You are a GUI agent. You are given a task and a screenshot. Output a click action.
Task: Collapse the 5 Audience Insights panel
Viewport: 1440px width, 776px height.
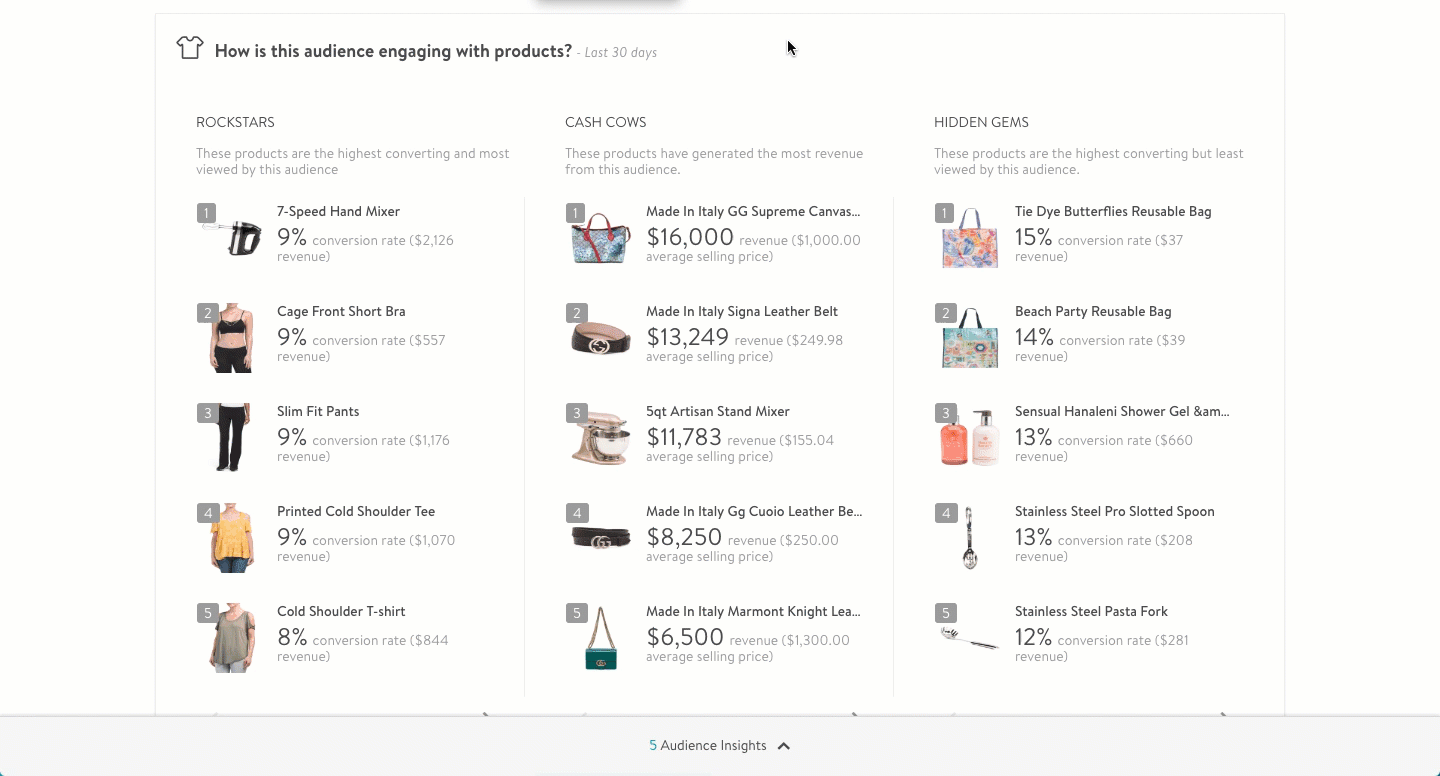tap(784, 745)
